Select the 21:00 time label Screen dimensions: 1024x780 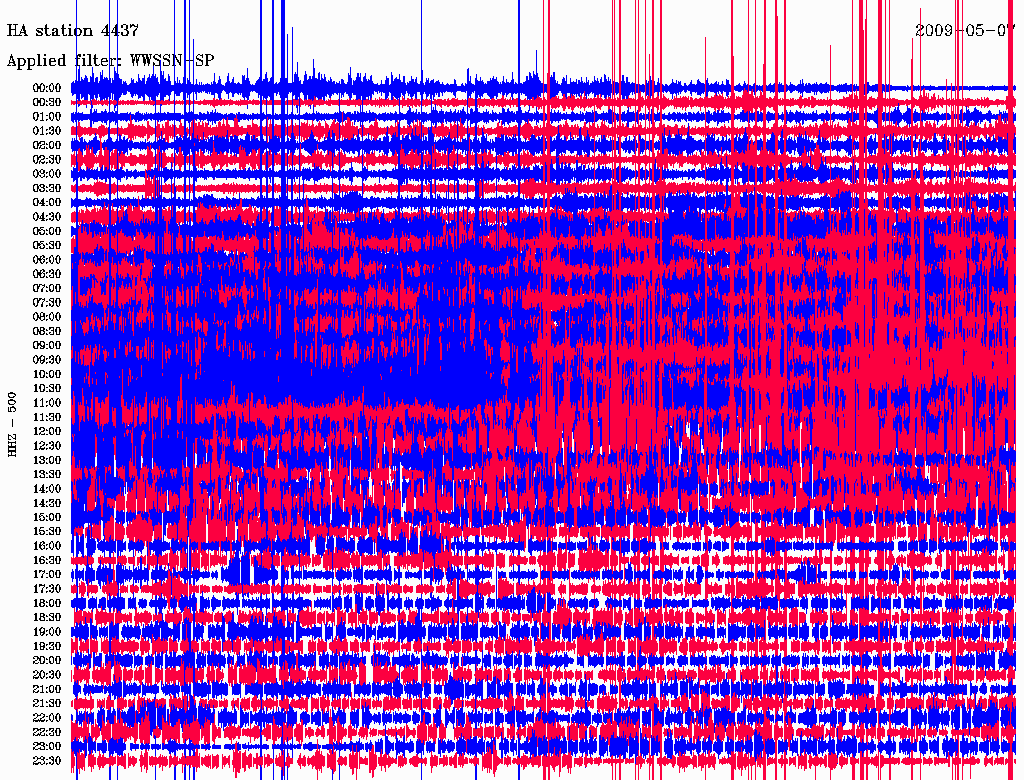point(47,689)
